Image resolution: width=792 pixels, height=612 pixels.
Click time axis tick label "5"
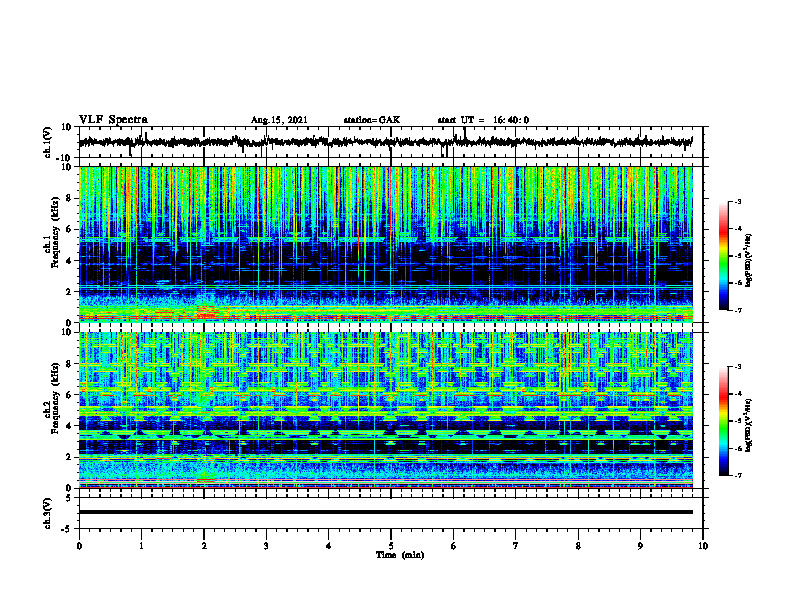[x=391, y=546]
